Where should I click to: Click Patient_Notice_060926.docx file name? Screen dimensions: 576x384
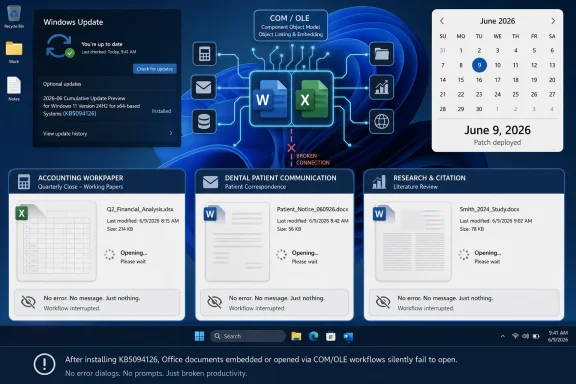(x=312, y=209)
